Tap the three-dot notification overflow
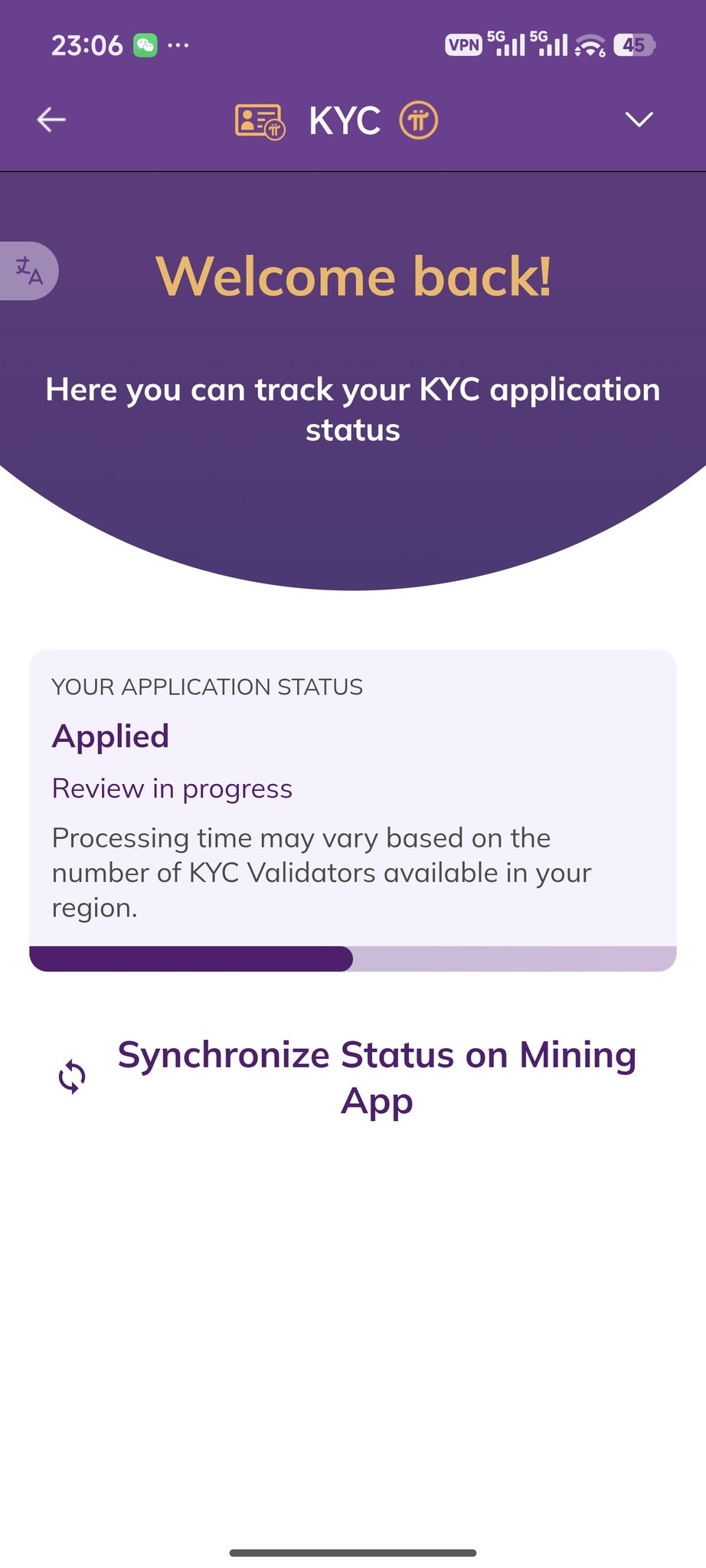 click(x=178, y=45)
